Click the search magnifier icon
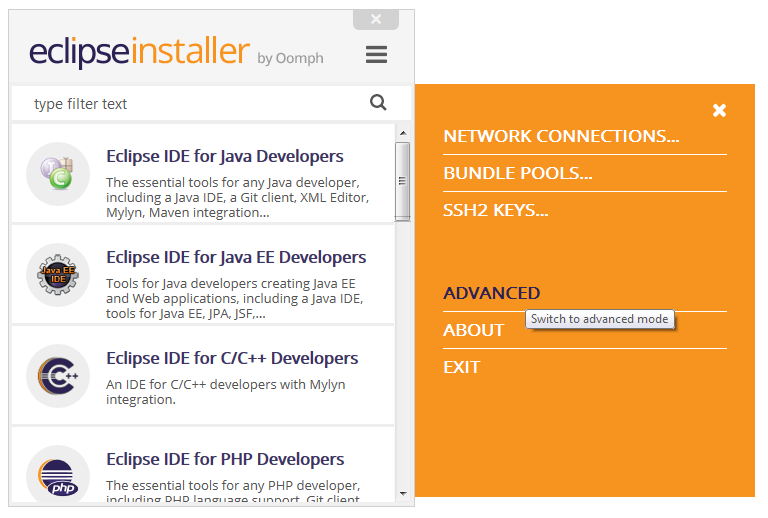This screenshot has width=768, height=518. point(378,102)
